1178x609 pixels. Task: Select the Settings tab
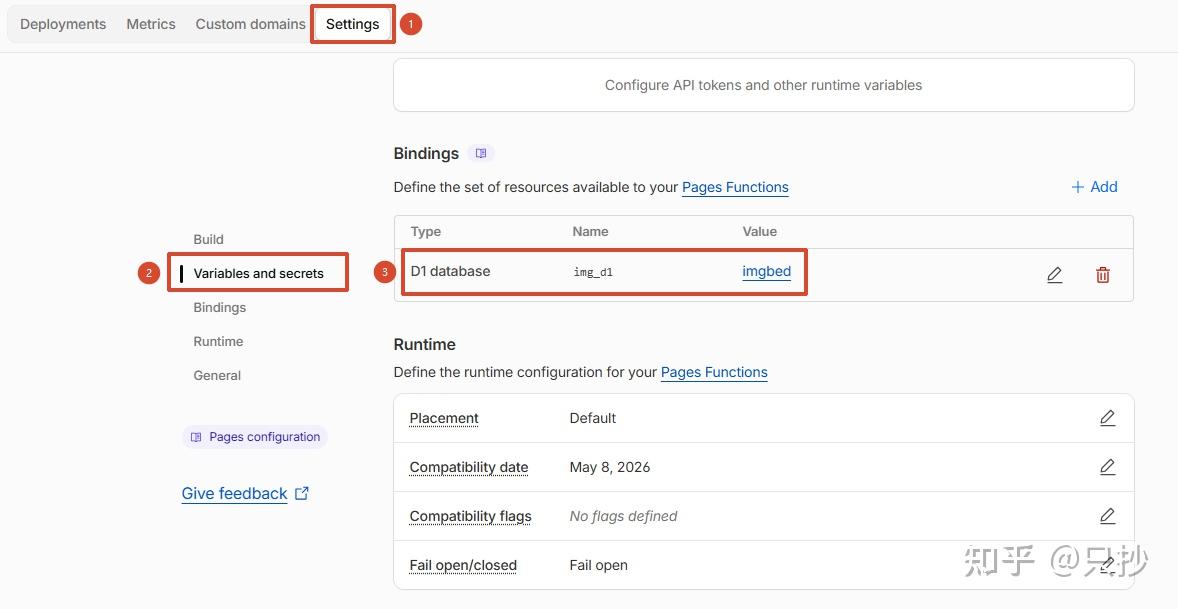click(x=352, y=24)
